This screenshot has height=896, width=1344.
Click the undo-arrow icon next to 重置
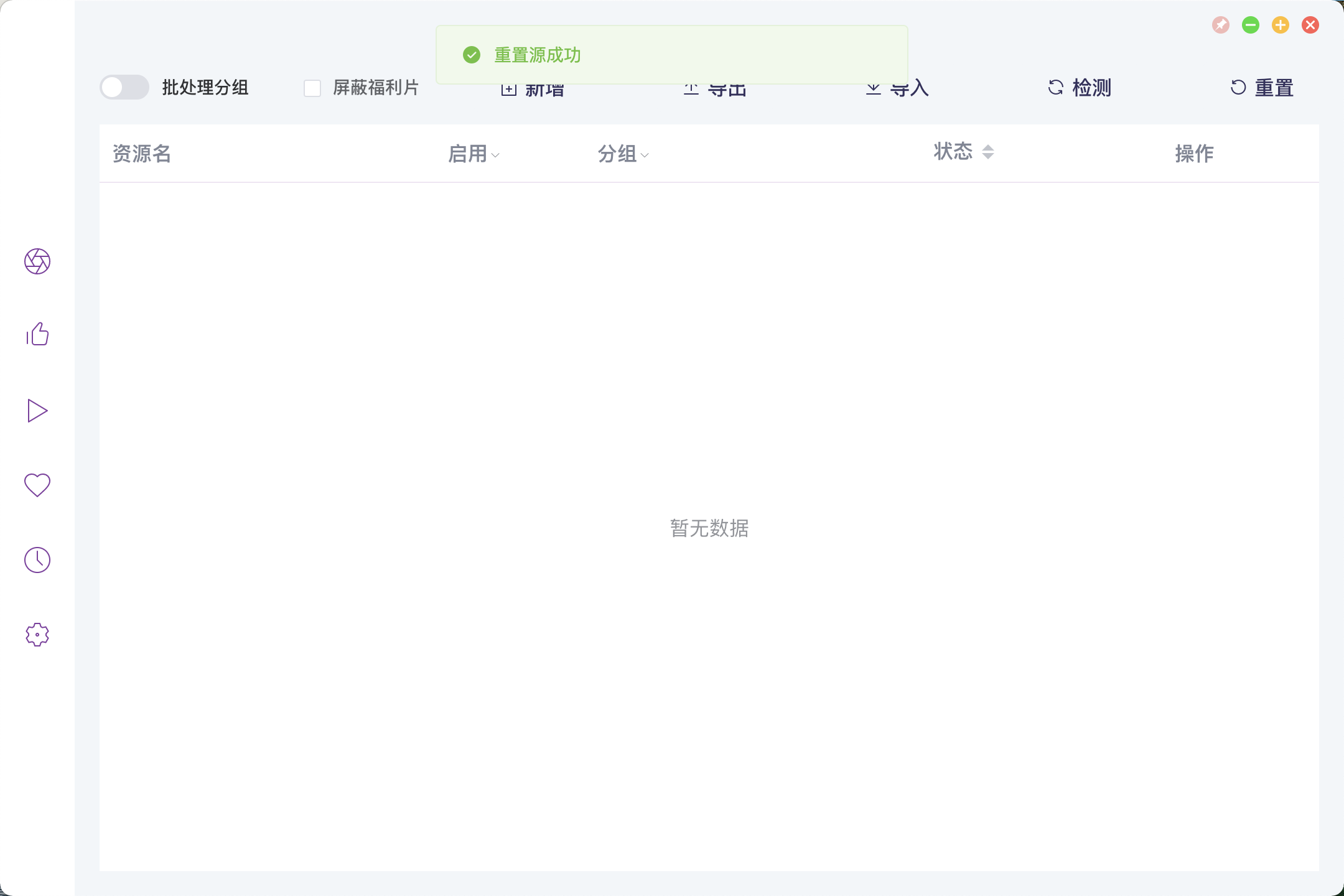point(1237,88)
